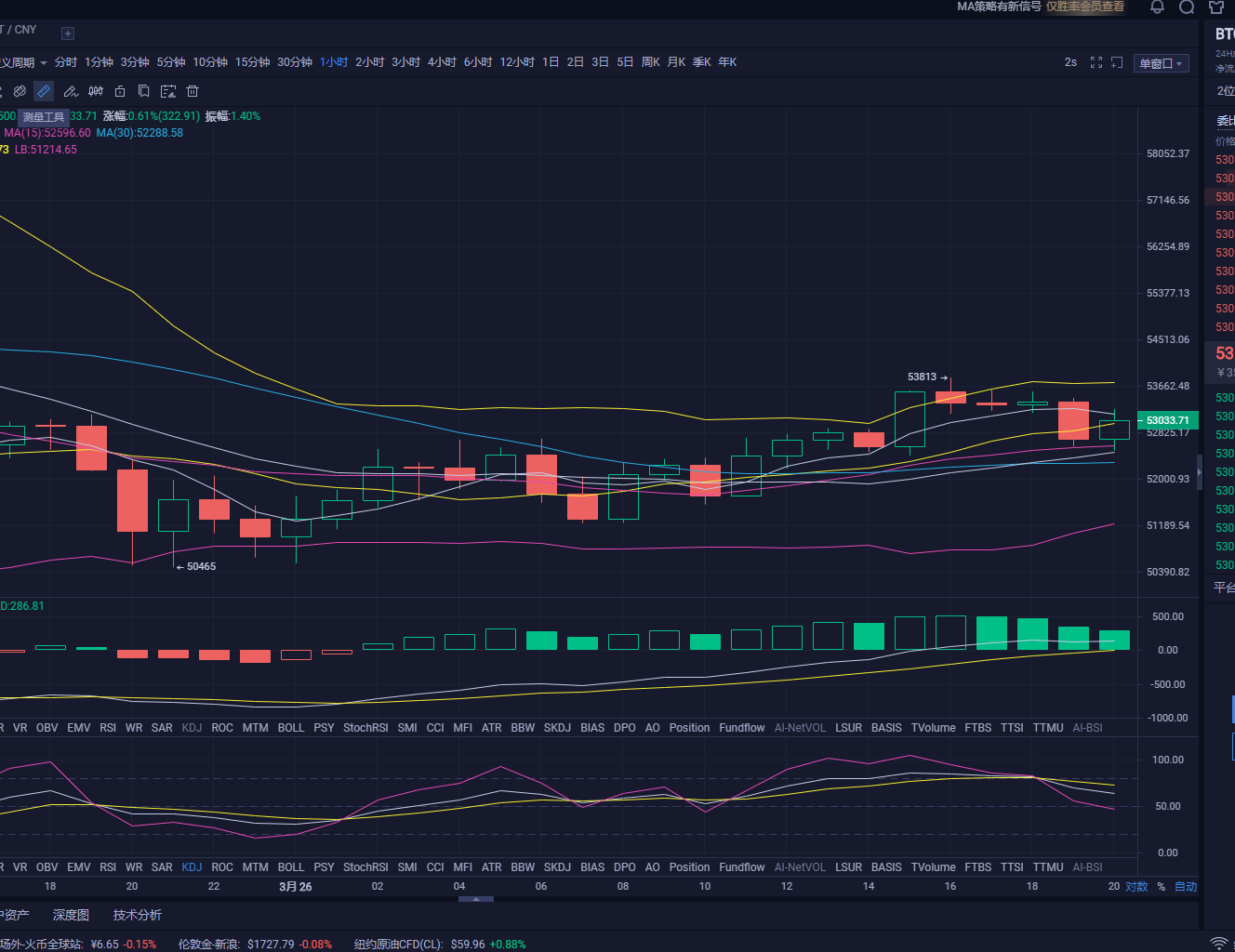Click the search magnifier icon
This screenshot has height=952, width=1235.
click(1187, 7)
